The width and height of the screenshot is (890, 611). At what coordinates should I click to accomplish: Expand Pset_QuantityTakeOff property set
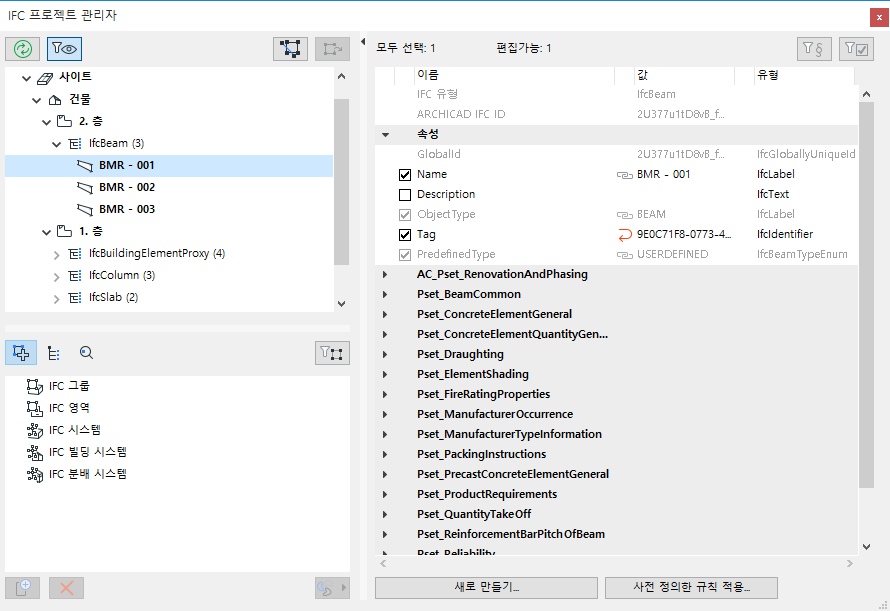click(385, 514)
